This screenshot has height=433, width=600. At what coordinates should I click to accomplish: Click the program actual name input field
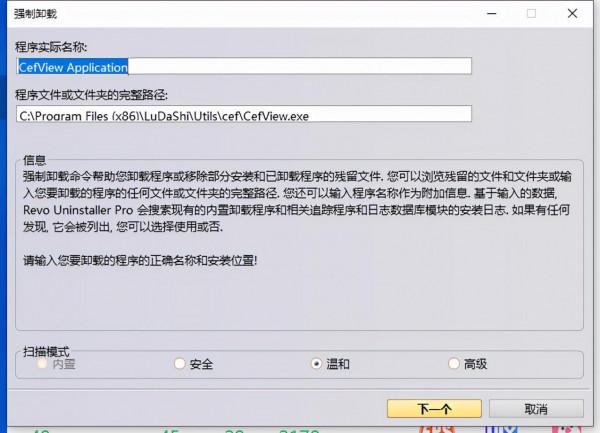coord(244,67)
